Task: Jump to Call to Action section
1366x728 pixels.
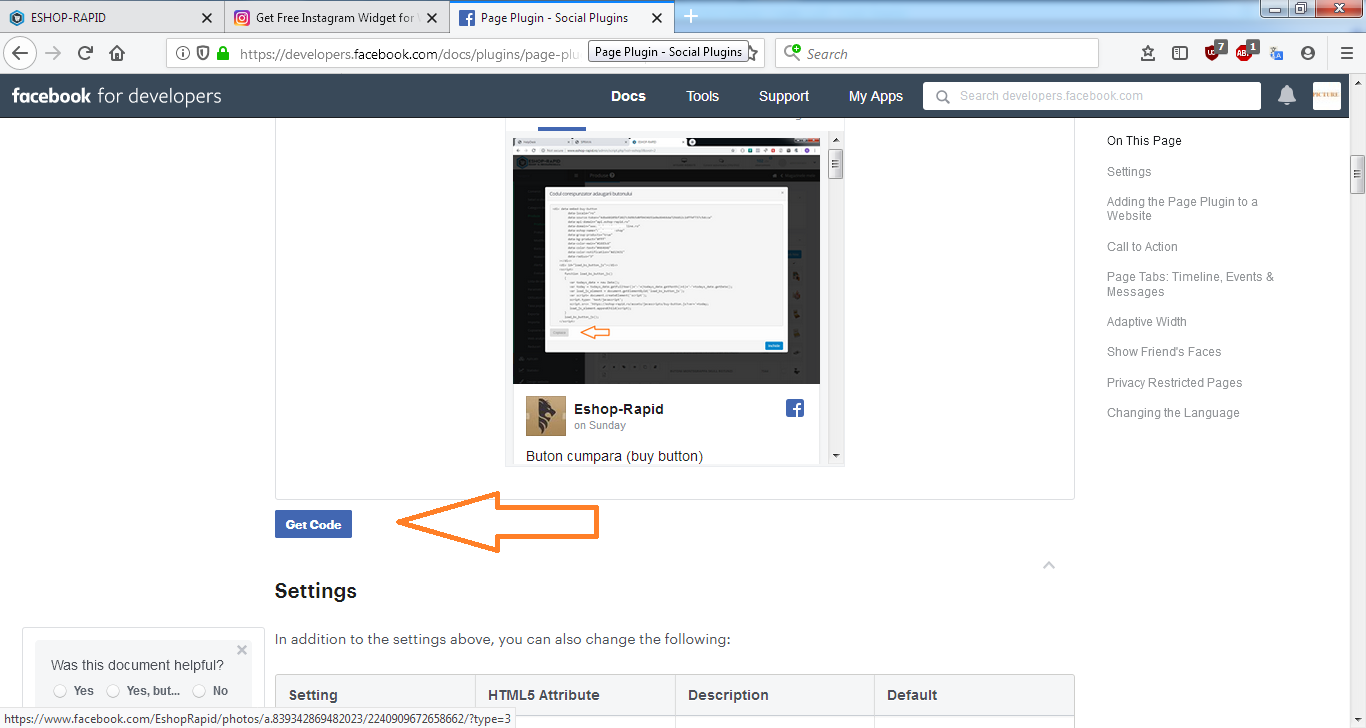Action: [1142, 247]
